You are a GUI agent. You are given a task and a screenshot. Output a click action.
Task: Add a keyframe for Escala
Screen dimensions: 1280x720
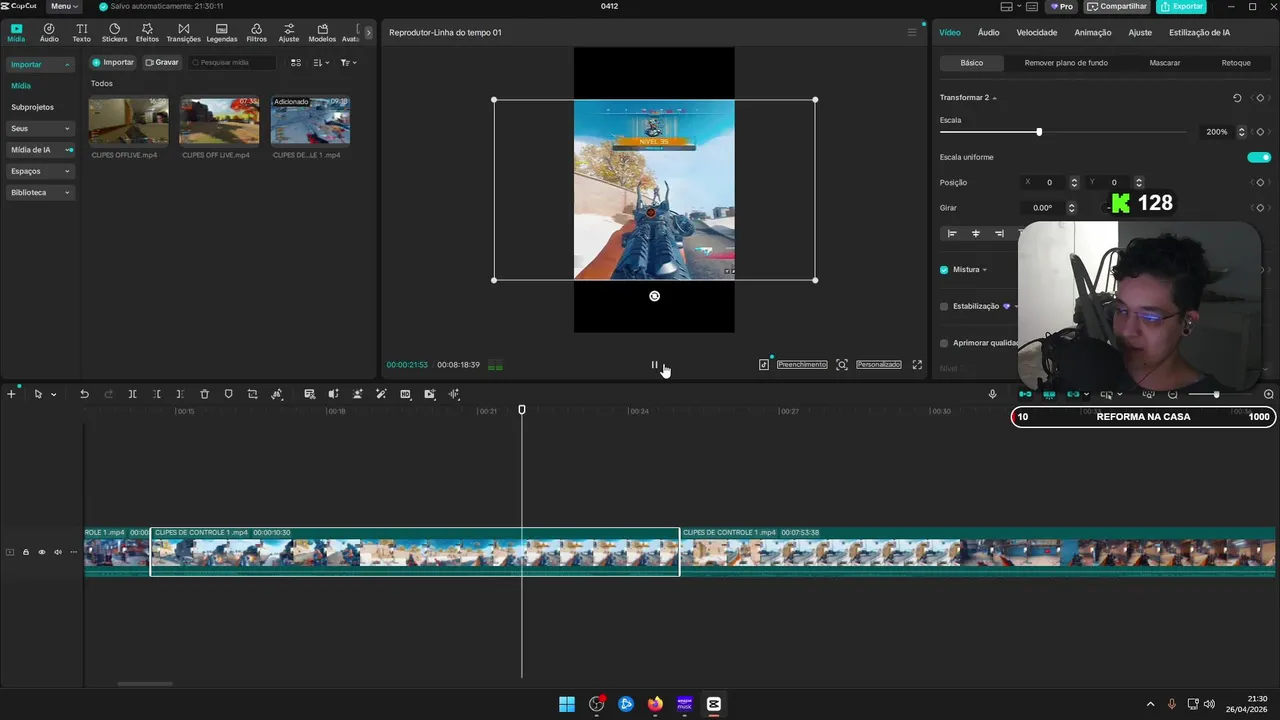tap(1260, 132)
